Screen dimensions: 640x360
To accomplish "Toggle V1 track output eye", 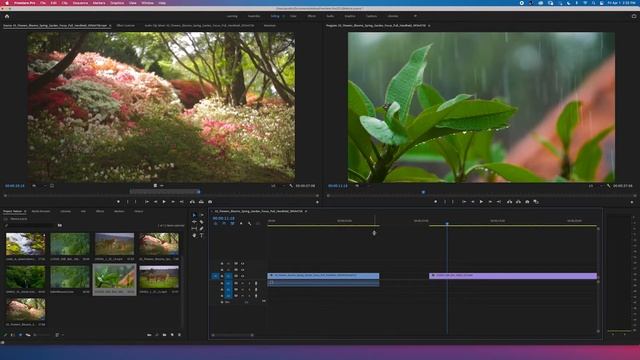I will click(242, 276).
